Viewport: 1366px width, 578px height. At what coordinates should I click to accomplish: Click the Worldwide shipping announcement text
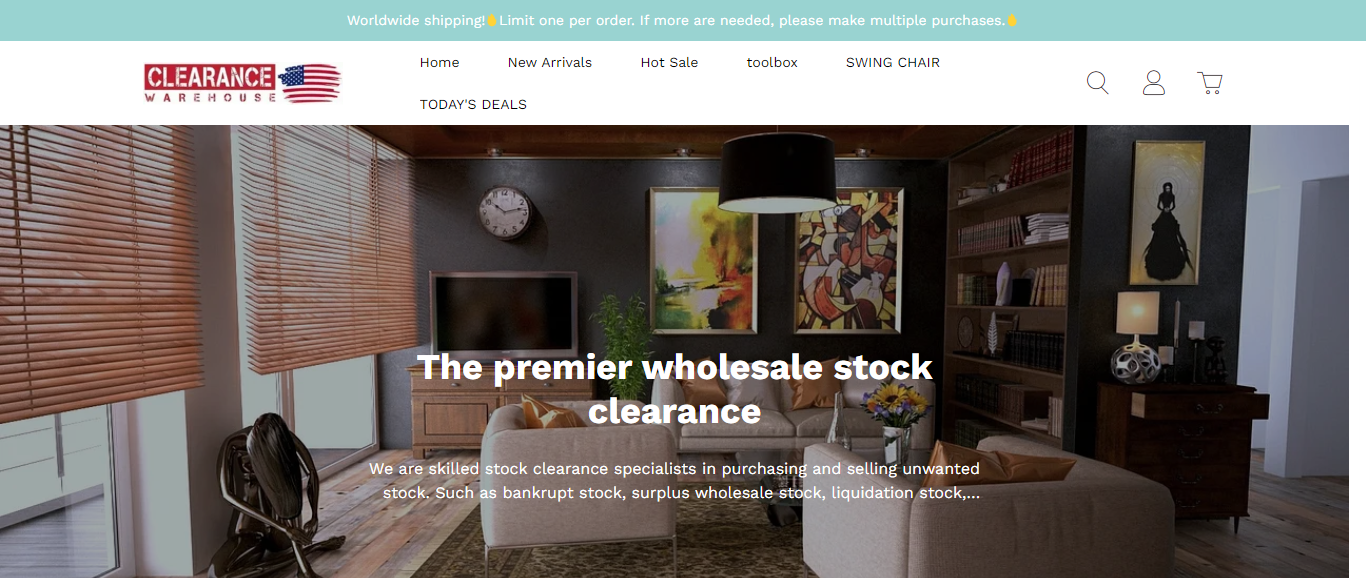coord(683,20)
